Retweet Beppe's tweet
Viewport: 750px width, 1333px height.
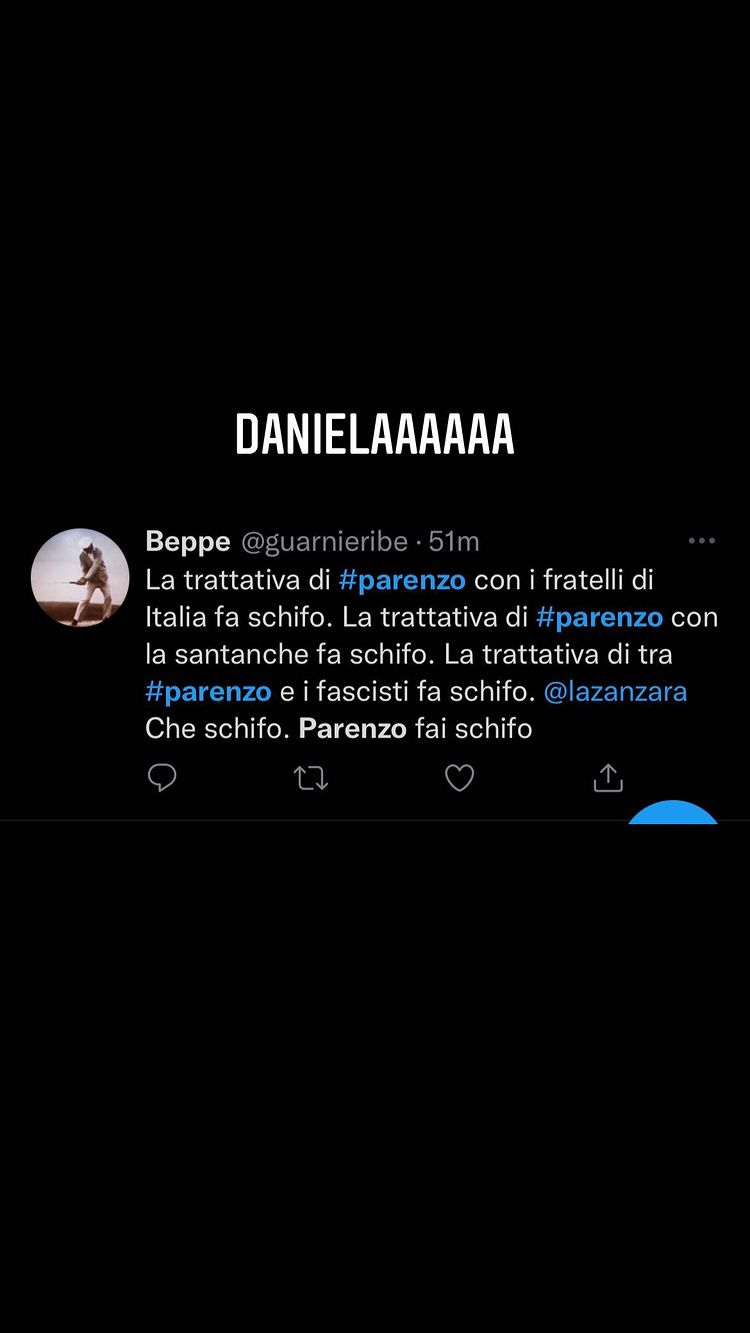tap(311, 778)
